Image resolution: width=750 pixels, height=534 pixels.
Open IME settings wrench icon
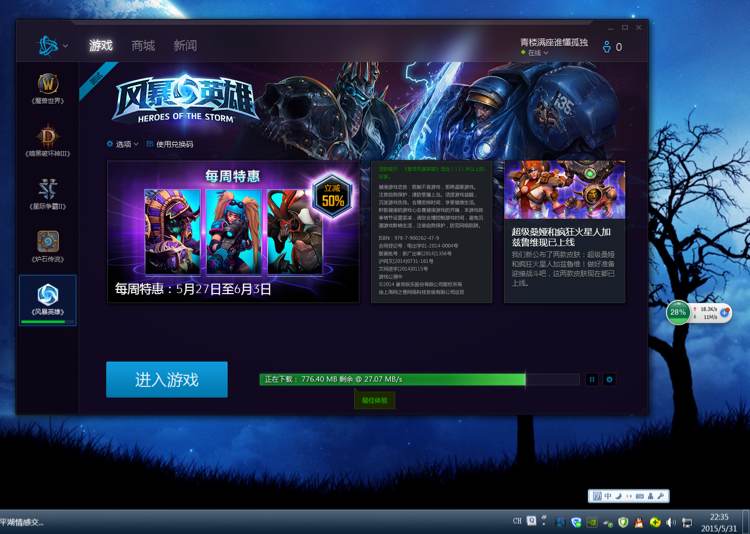pyautogui.click(x=661, y=496)
